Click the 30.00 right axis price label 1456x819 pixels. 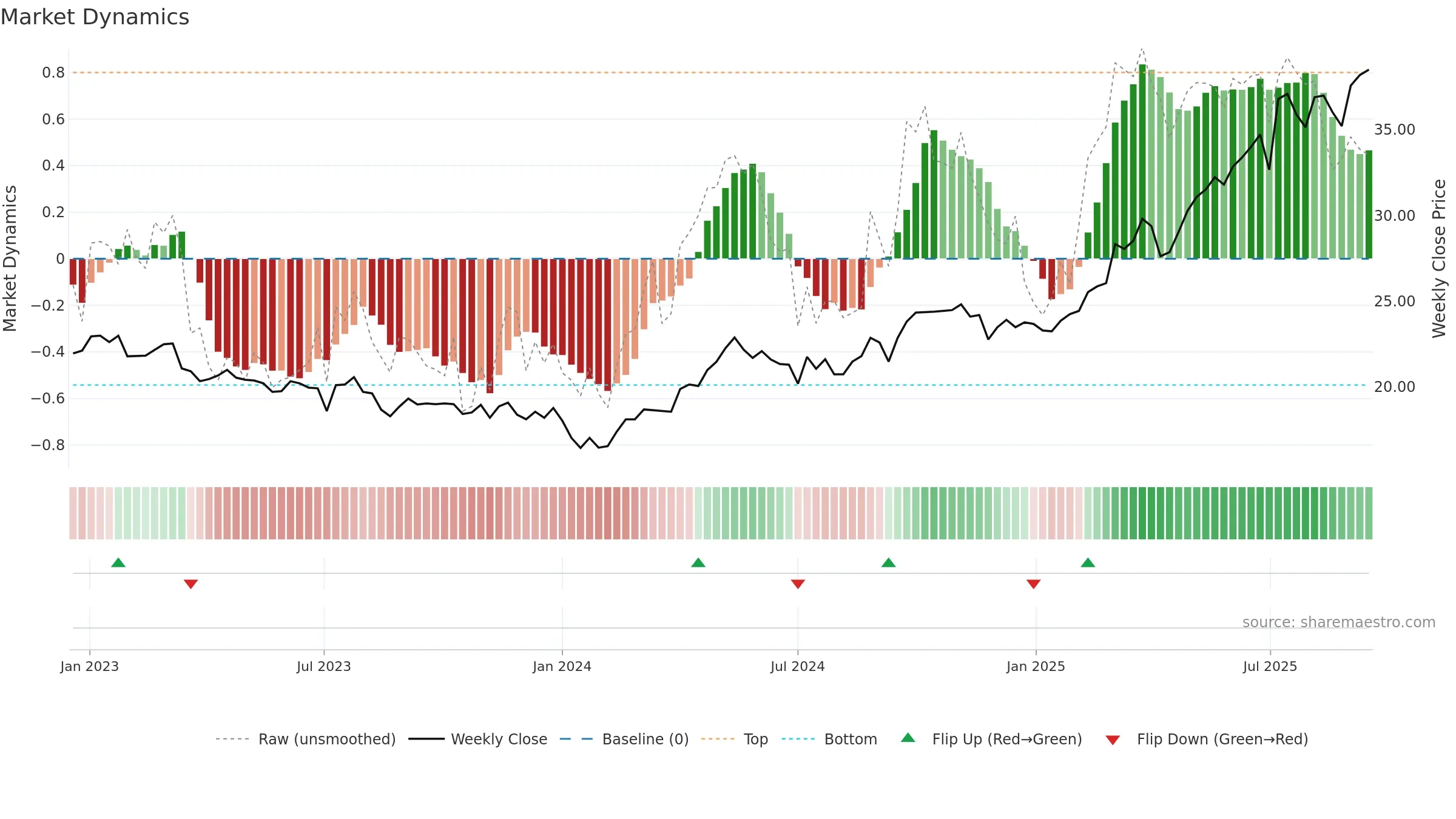pyautogui.click(x=1395, y=216)
